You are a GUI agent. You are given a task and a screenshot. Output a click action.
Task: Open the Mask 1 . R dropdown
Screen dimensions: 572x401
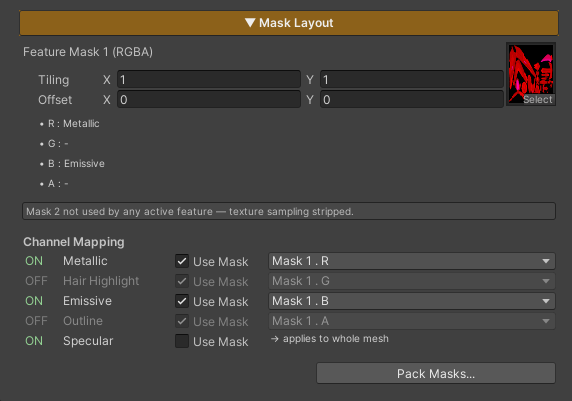(x=412, y=261)
